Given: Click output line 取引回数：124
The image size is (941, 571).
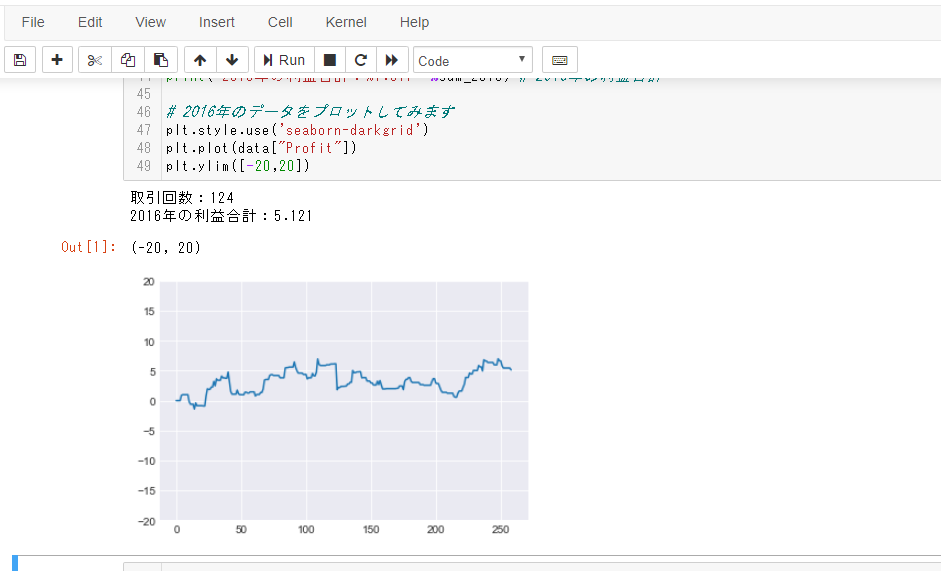Looking at the screenshot, I should point(182,198).
